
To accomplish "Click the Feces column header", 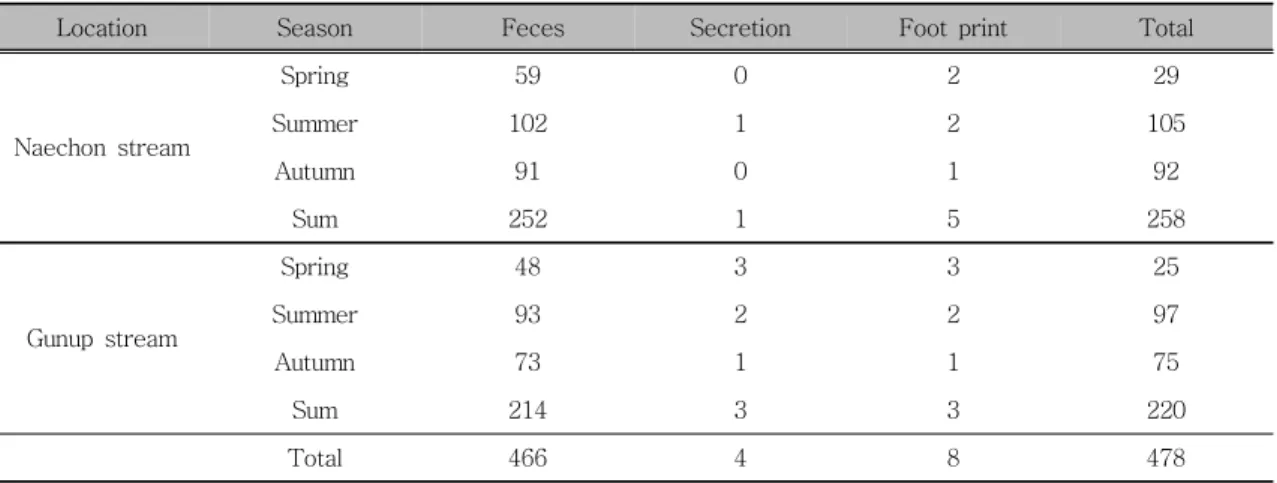I will point(531,29).
